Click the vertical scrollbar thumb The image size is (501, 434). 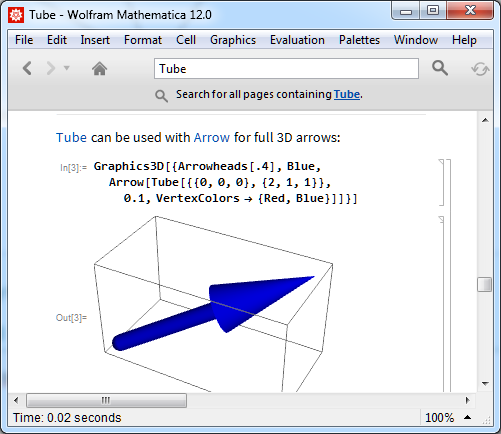coord(485,285)
